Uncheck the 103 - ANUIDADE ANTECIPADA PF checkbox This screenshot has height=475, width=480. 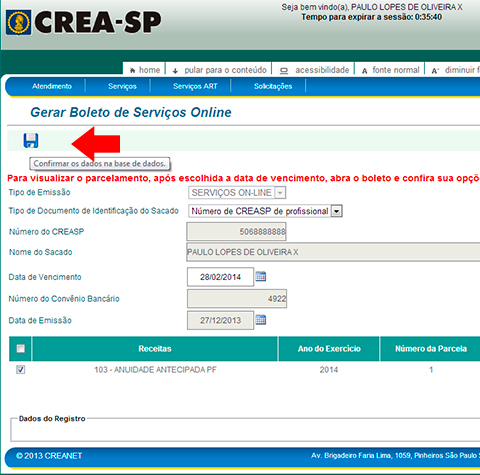[21, 369]
